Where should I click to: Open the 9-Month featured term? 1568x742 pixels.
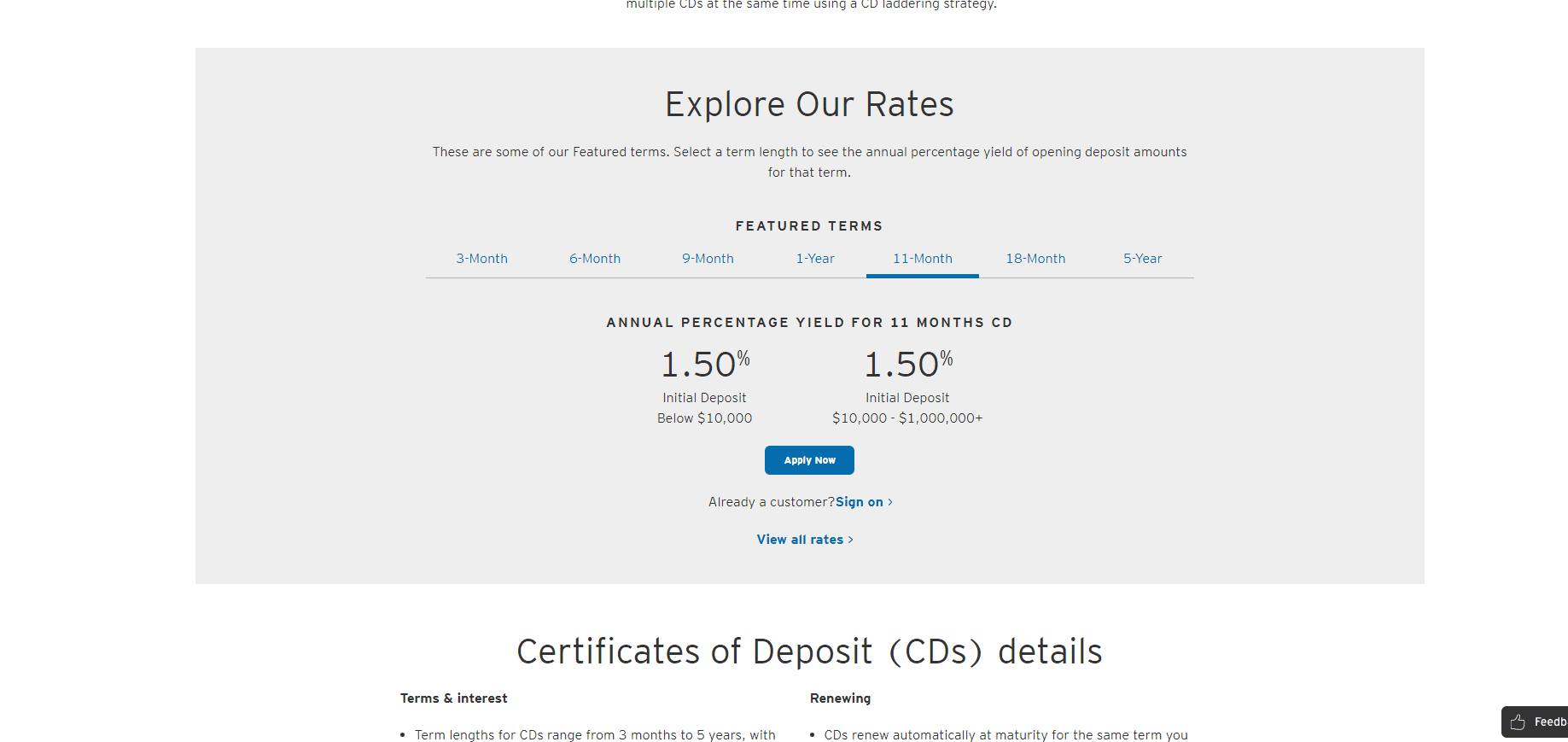coord(708,259)
